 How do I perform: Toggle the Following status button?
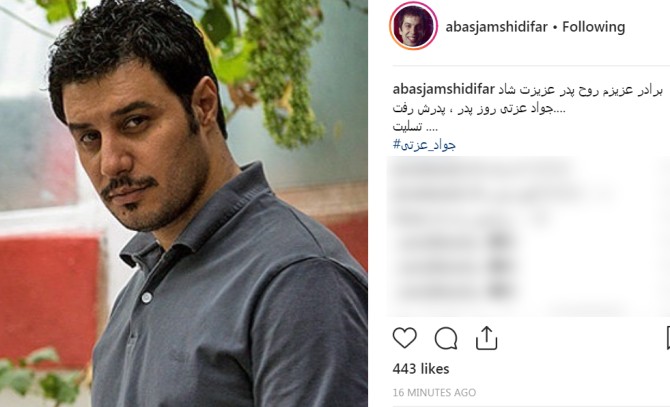coord(594,27)
